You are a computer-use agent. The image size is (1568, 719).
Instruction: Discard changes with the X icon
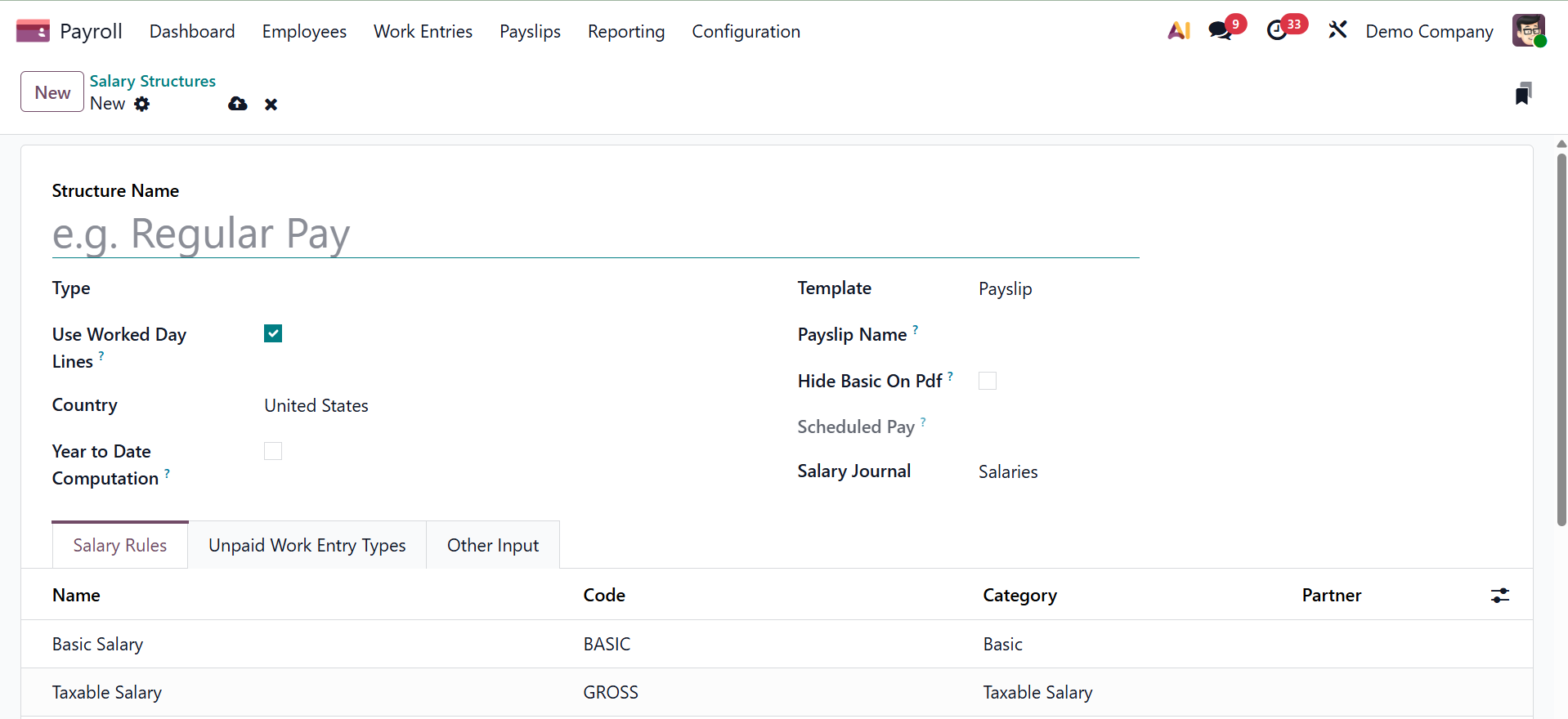(271, 105)
